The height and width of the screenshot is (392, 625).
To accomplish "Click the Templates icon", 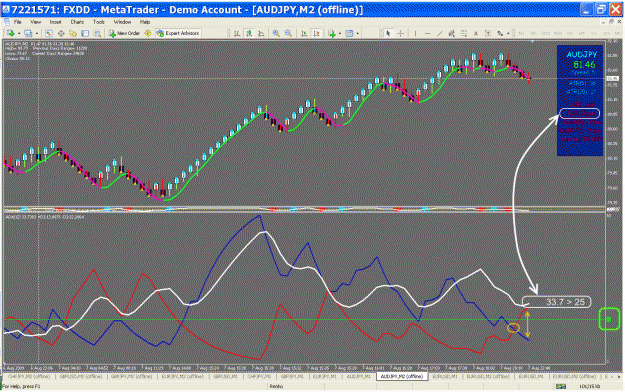I will tap(349, 33).
